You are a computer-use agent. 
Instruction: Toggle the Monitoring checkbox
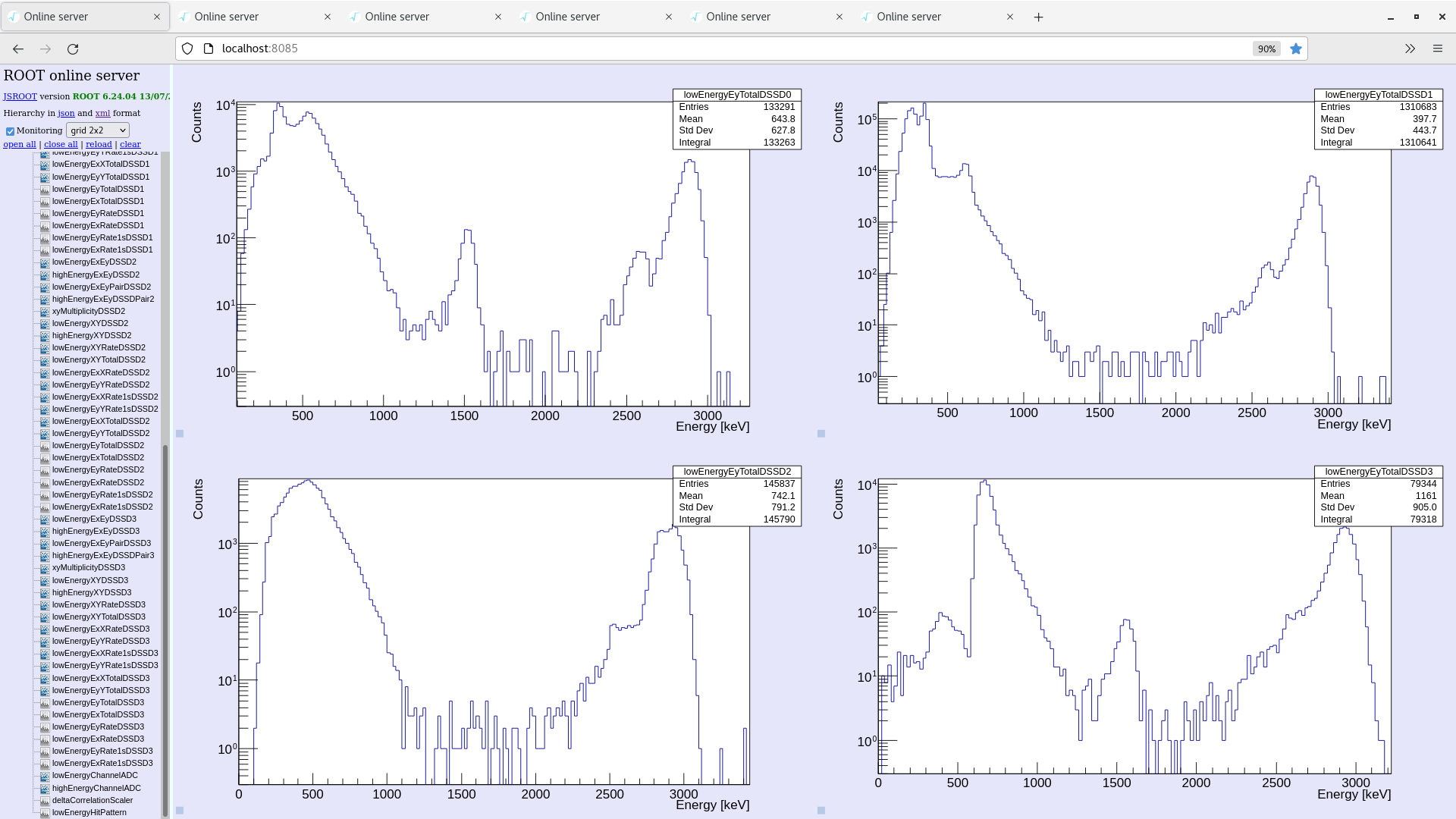11,131
